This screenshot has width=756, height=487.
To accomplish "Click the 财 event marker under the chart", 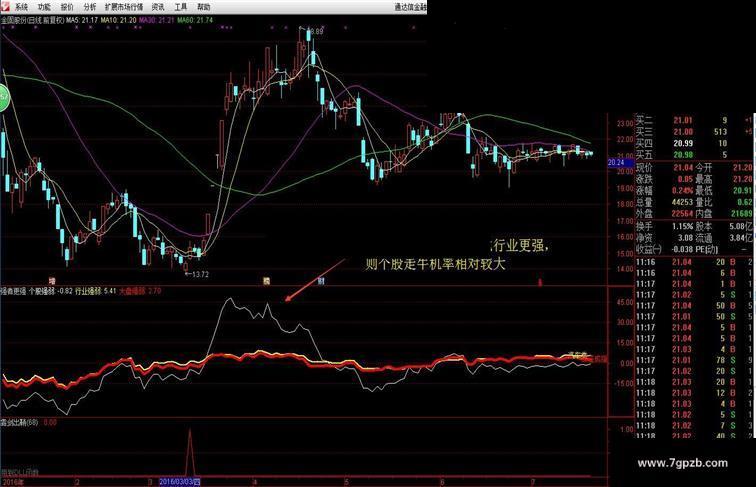I will click(x=320, y=281).
